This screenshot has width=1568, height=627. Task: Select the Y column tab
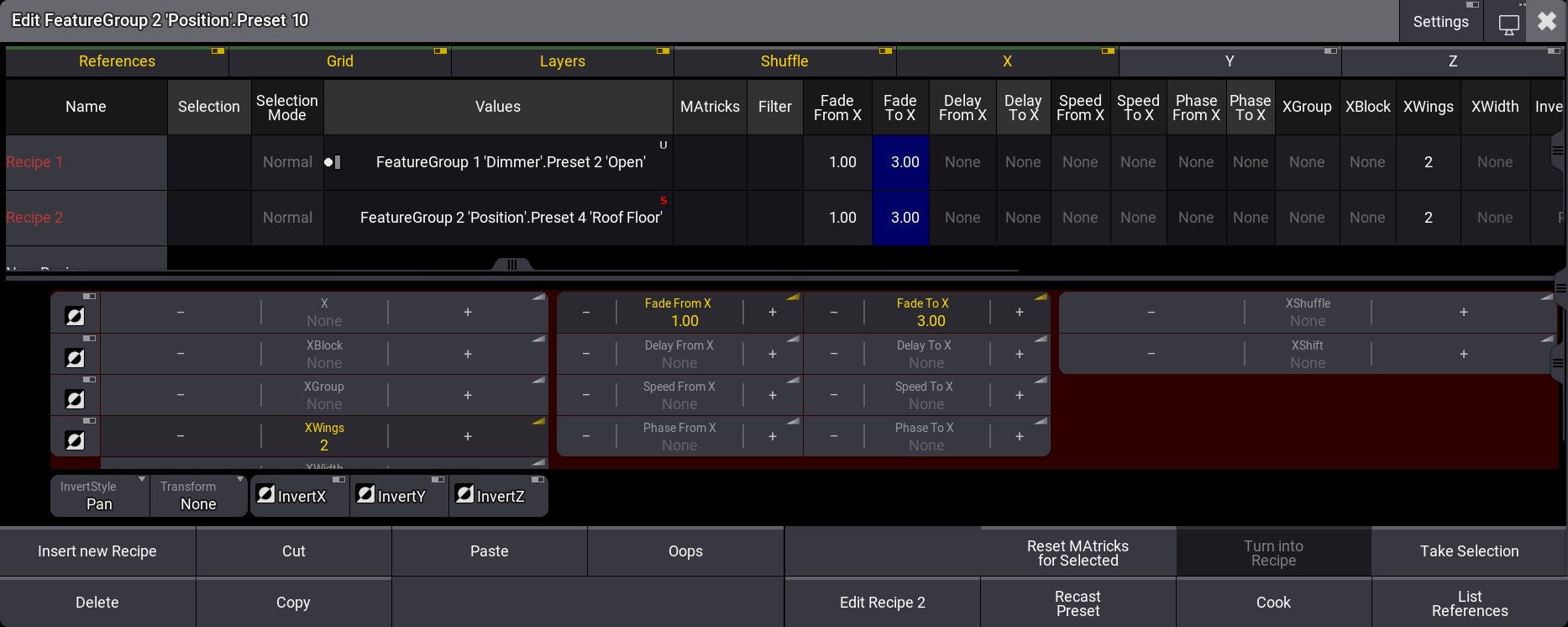click(x=1229, y=61)
